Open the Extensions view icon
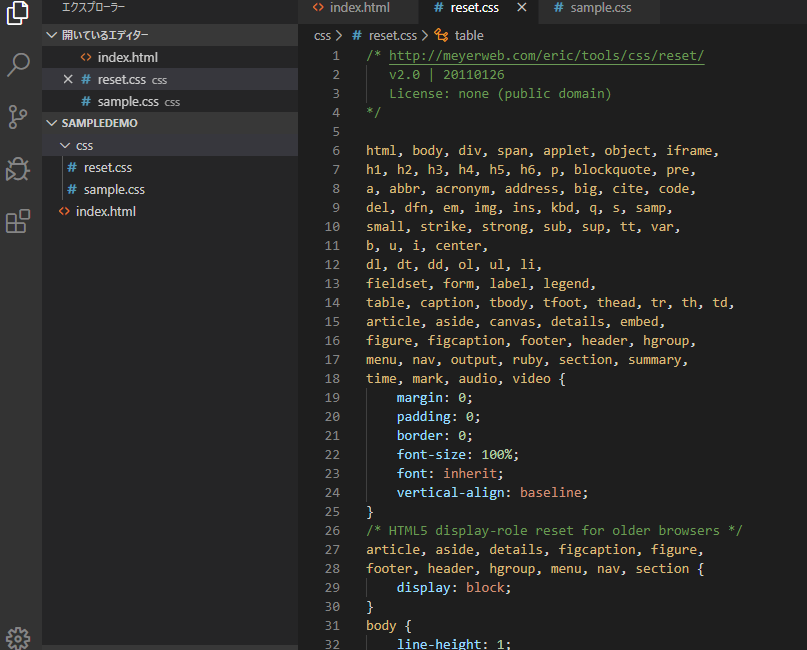The height and width of the screenshot is (650, 807). 18,221
